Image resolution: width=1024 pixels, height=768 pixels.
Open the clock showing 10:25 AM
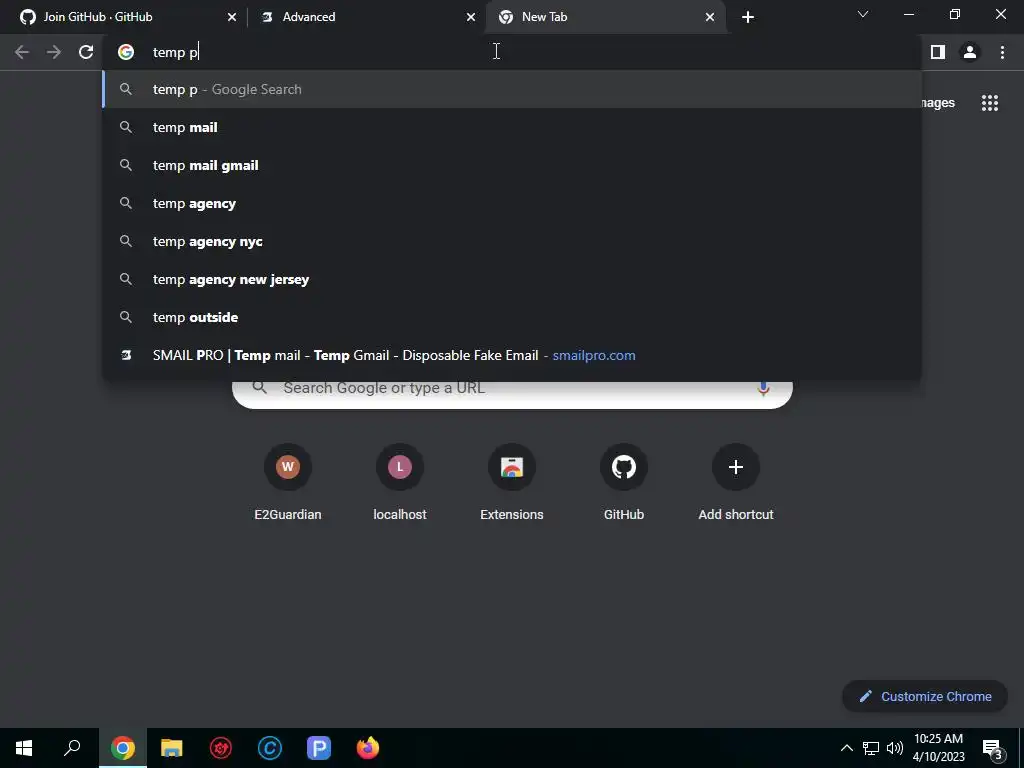tap(938, 748)
